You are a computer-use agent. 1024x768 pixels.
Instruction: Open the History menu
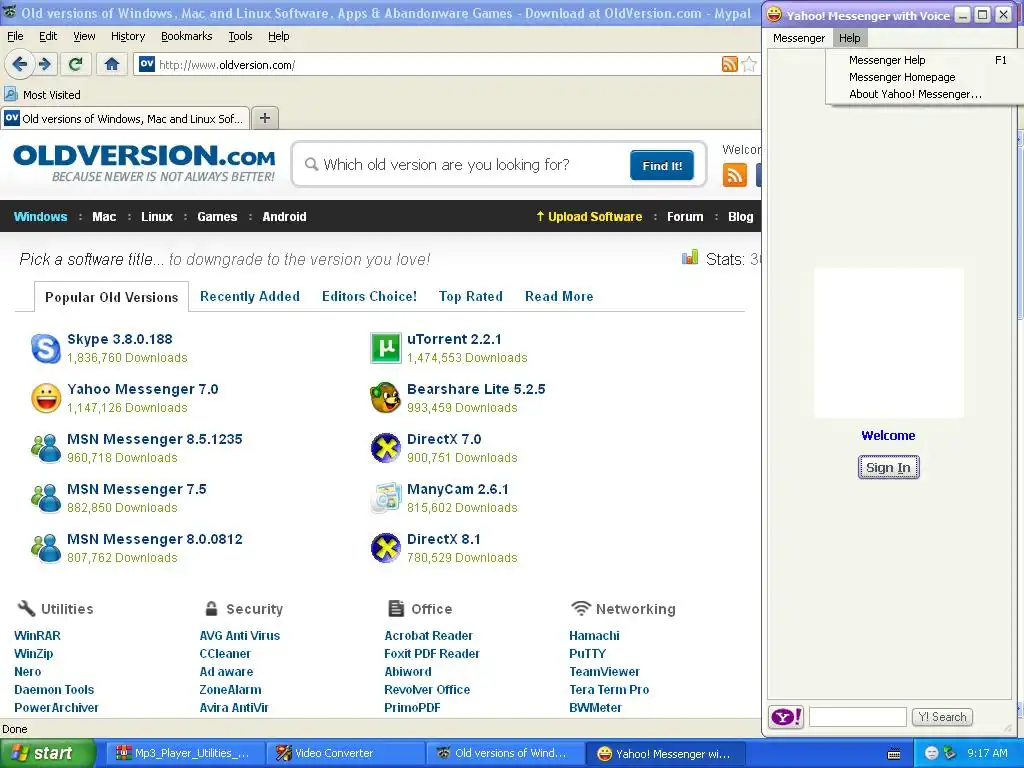point(127,36)
